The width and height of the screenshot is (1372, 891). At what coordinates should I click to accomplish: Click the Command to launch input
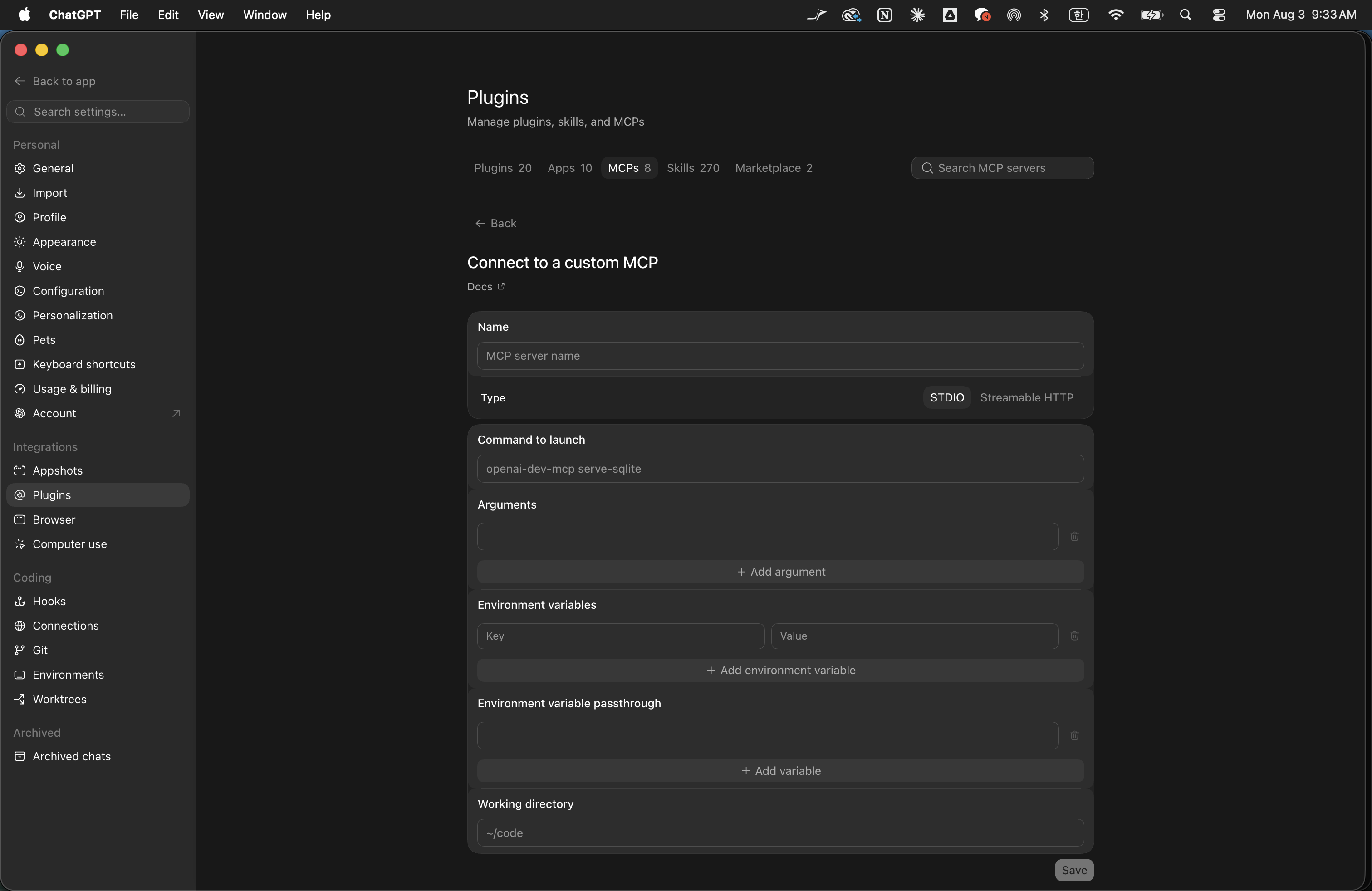tap(780, 469)
